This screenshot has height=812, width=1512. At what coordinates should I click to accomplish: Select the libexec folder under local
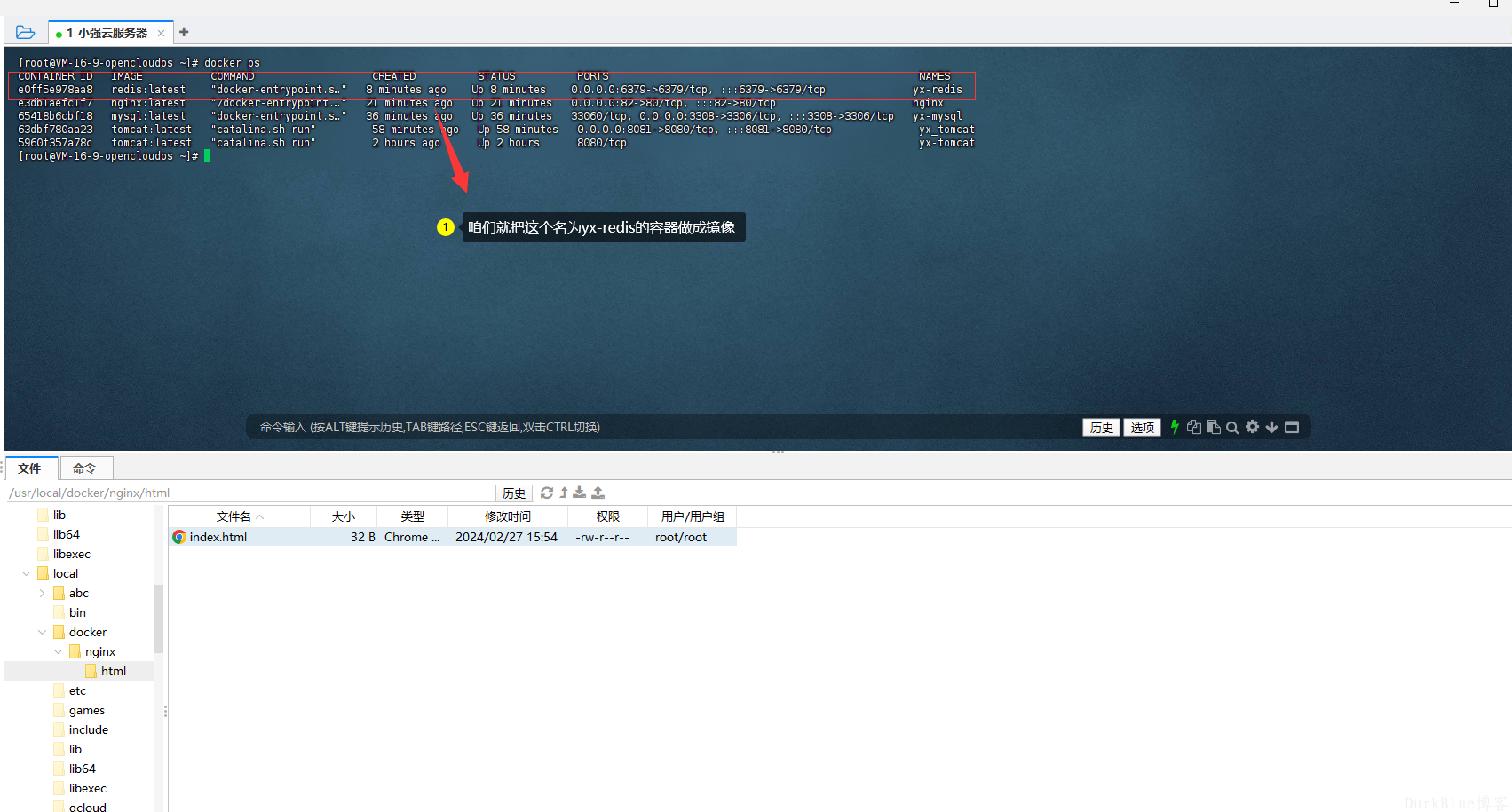click(88, 788)
